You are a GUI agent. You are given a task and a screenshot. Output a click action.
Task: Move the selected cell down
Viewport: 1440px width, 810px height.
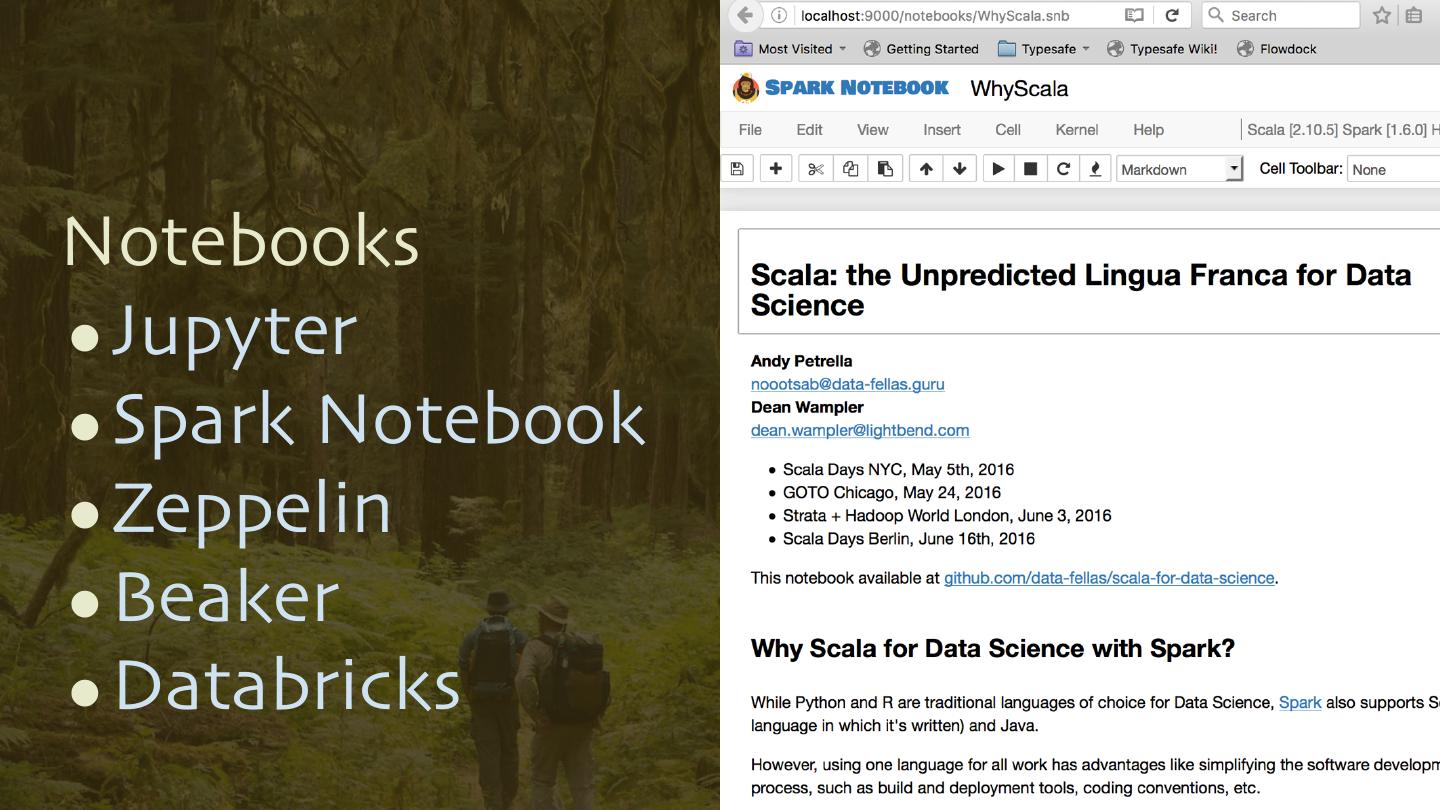960,169
